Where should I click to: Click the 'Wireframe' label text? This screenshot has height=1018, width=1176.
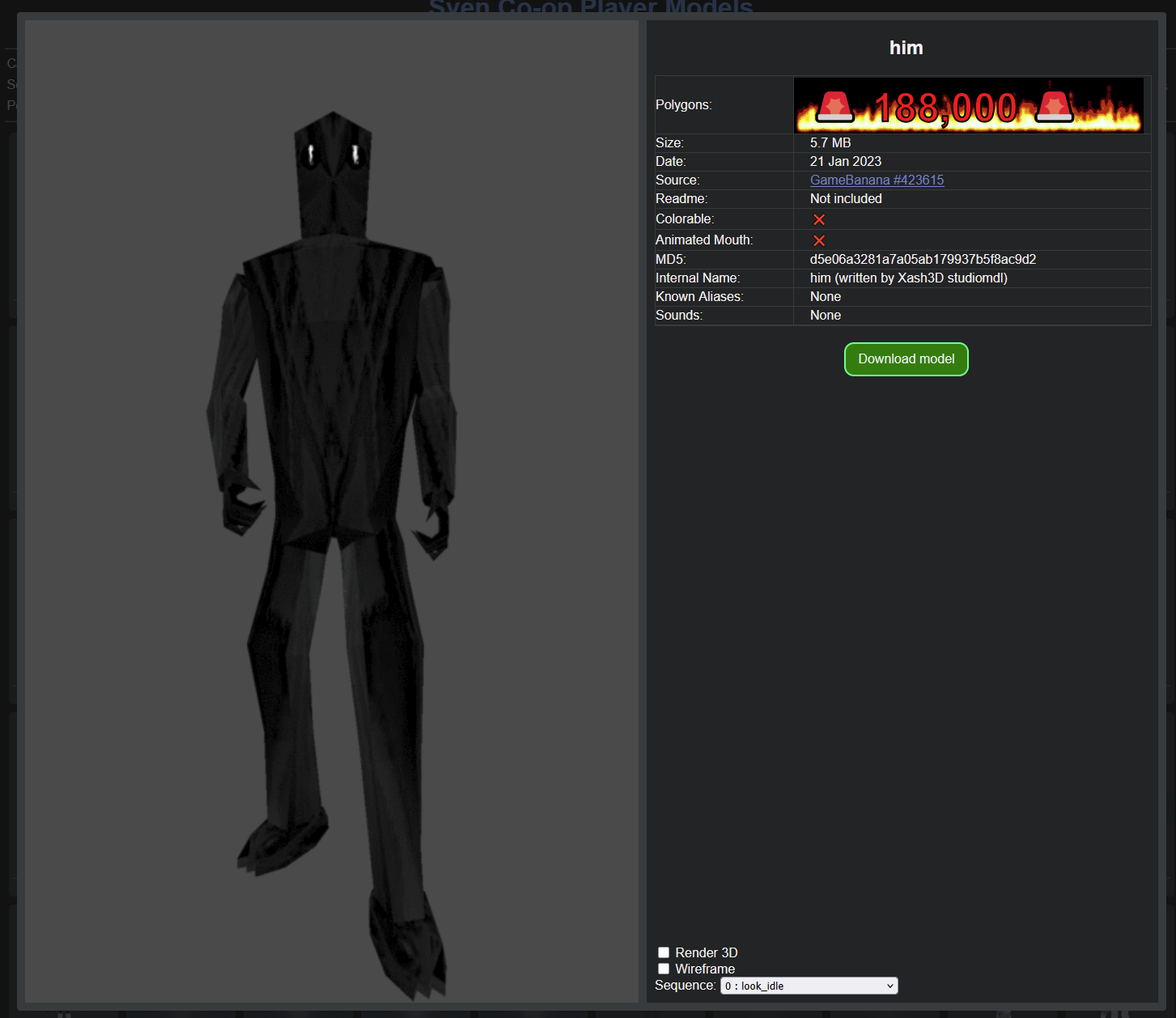705,969
